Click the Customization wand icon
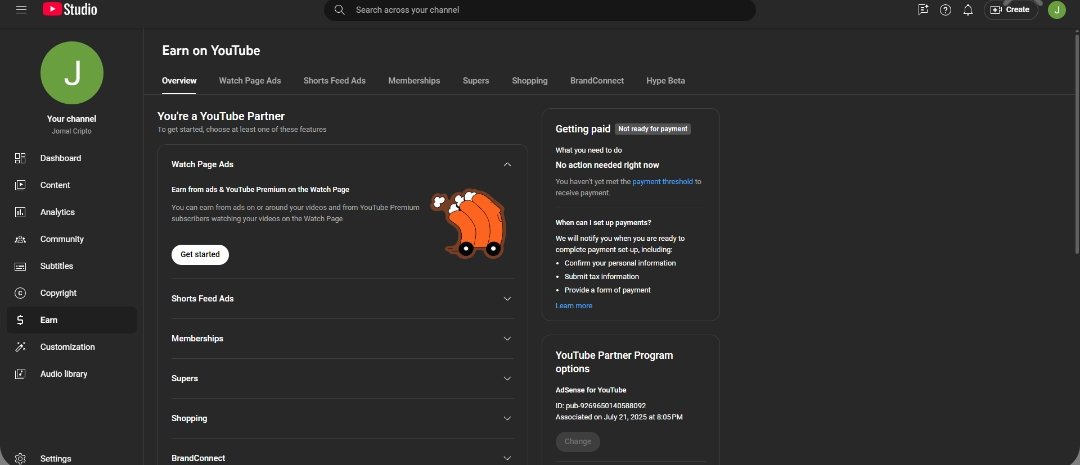This screenshot has height=465, width=1080. [x=20, y=347]
